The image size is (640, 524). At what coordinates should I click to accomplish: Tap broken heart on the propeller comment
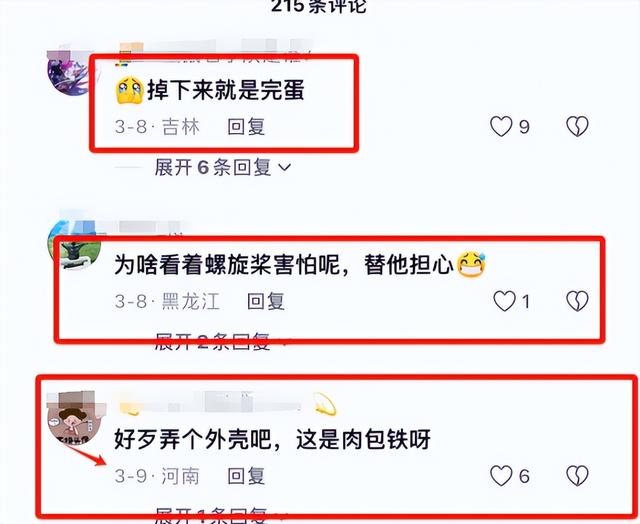pyautogui.click(x=578, y=301)
